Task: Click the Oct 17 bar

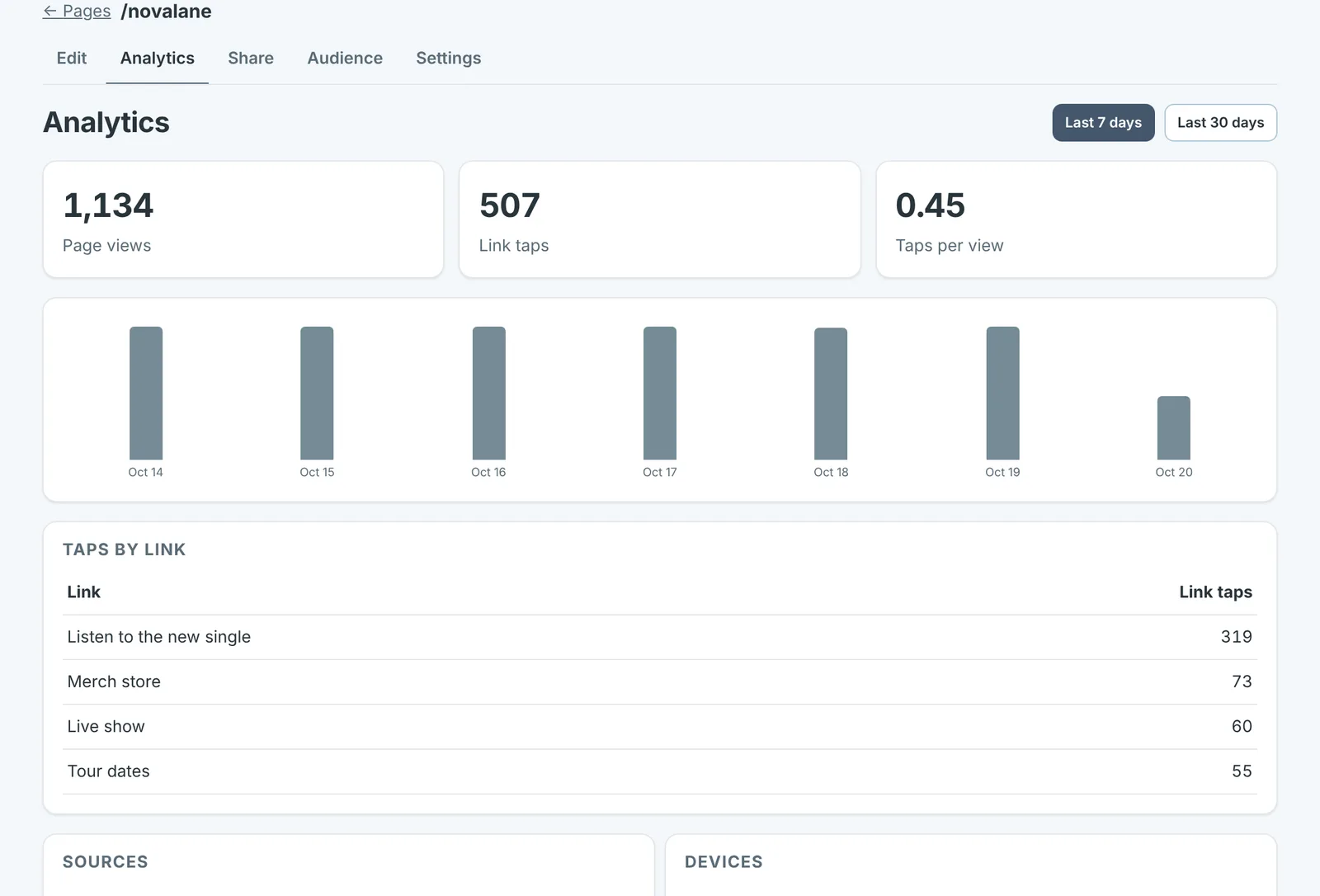Action: (660, 393)
